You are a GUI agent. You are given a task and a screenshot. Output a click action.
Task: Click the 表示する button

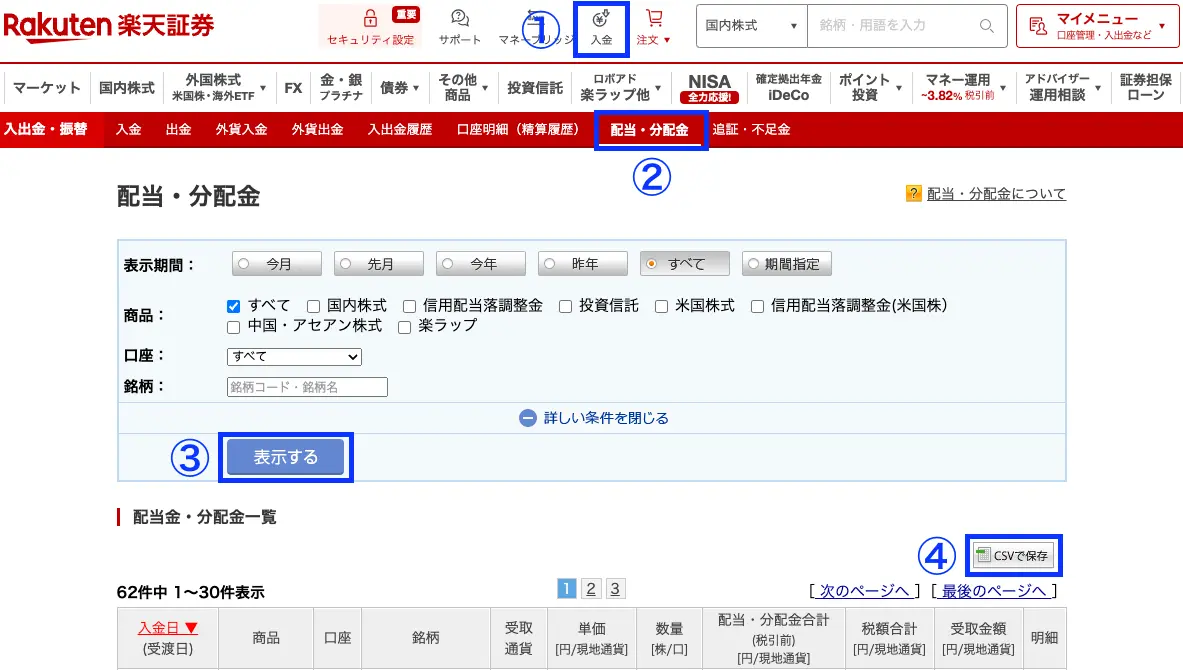click(285, 457)
